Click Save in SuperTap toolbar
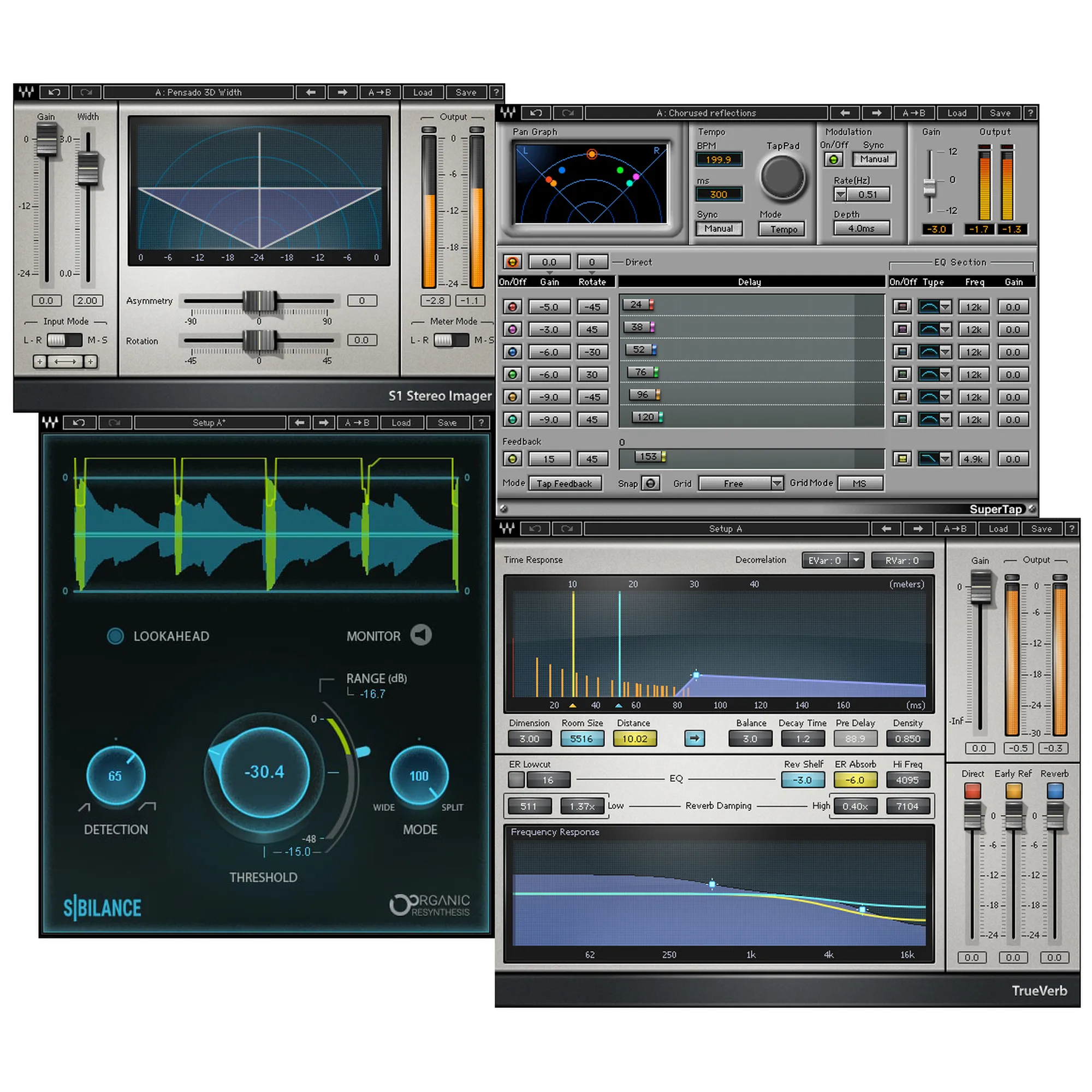Viewport: 1092px width, 1092px height. (x=1000, y=113)
